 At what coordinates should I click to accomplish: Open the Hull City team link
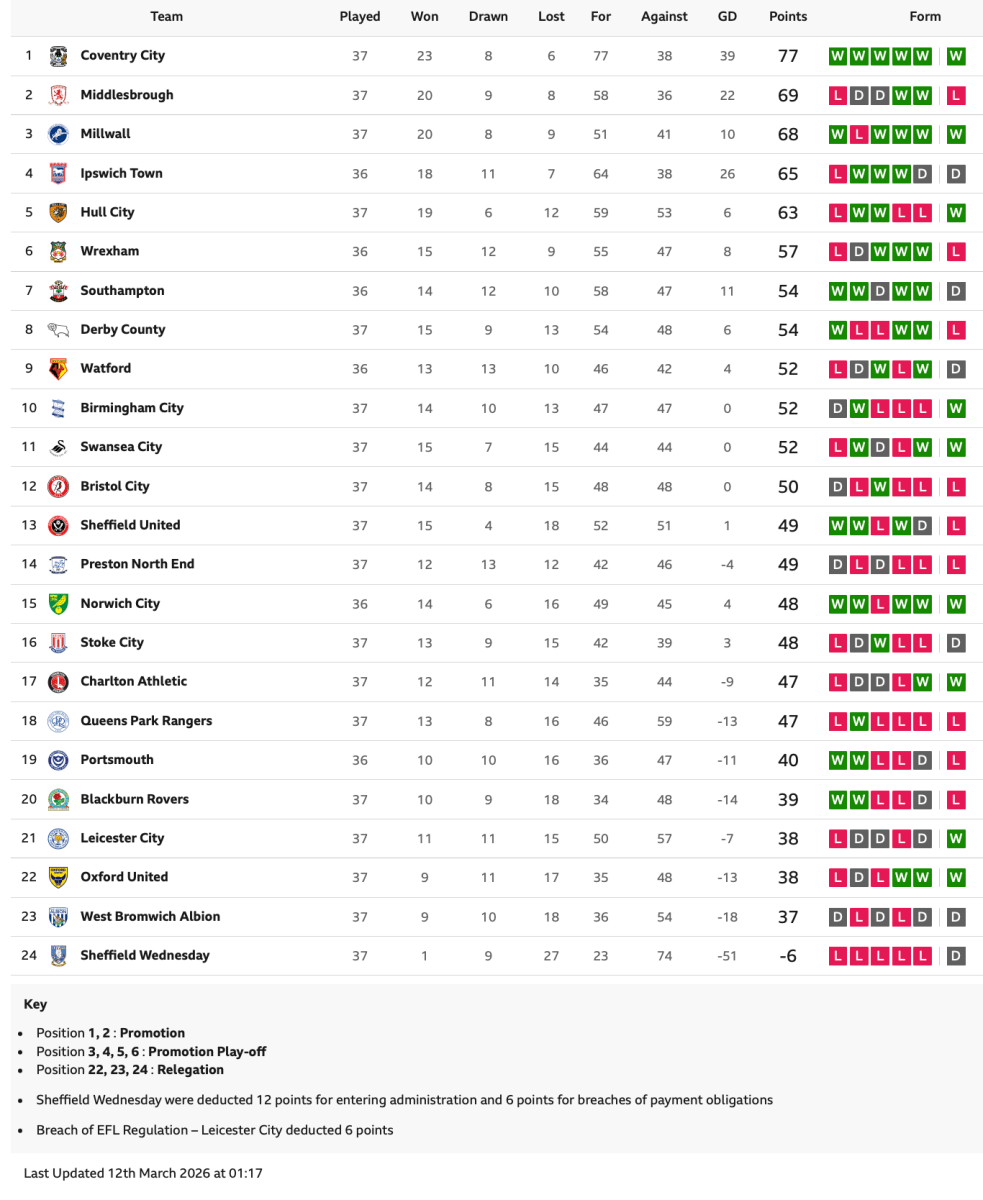click(107, 212)
